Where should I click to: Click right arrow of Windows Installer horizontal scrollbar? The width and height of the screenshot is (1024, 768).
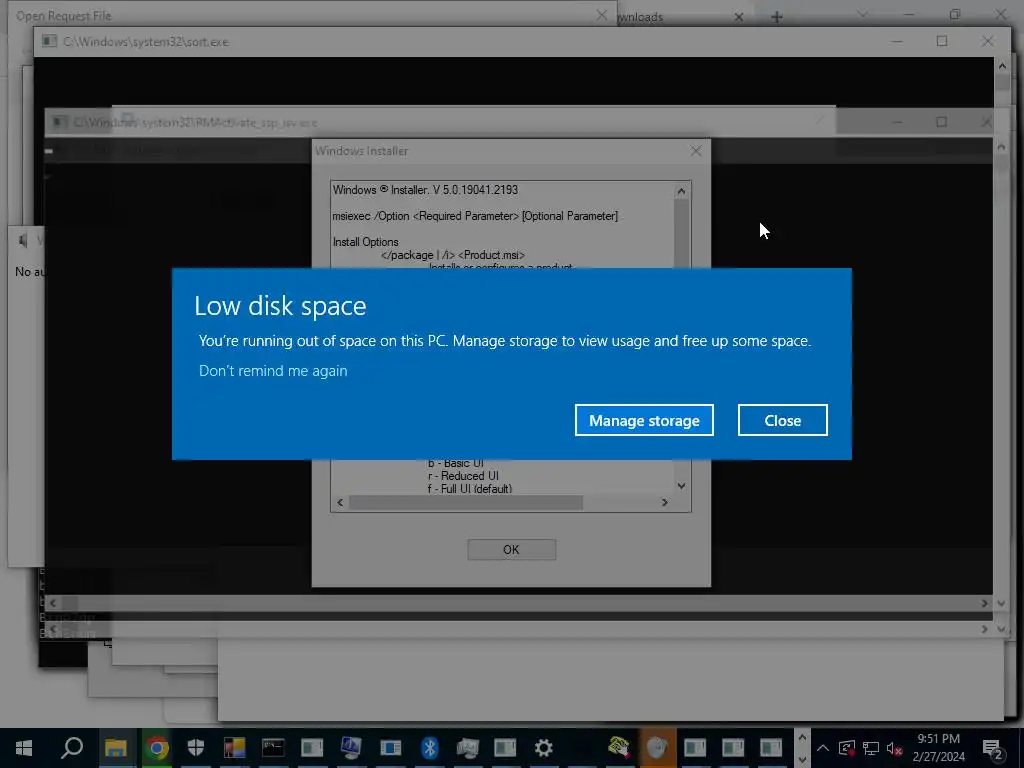(665, 502)
